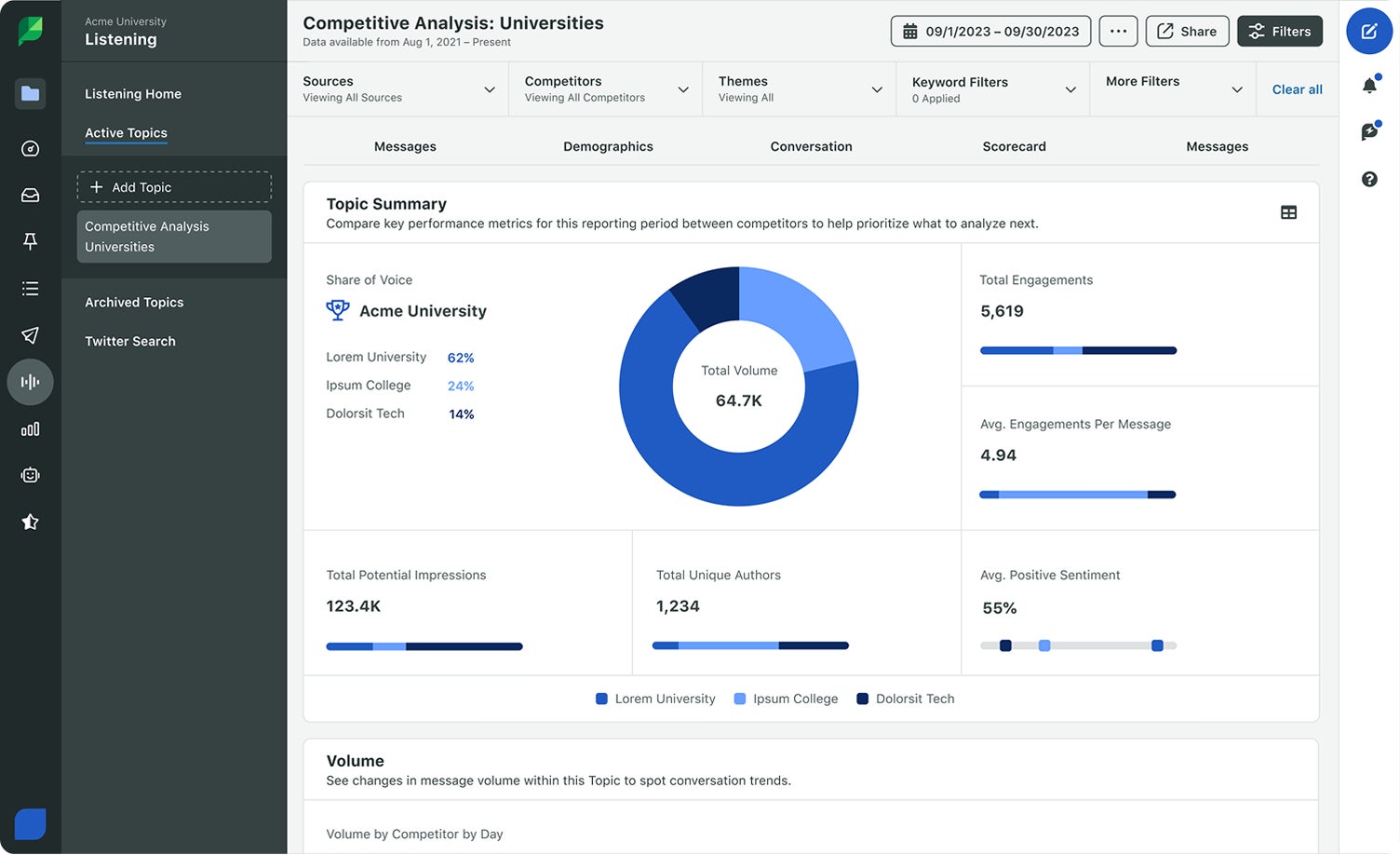Open the bot Automation icon
1400x855 pixels.
pos(30,475)
